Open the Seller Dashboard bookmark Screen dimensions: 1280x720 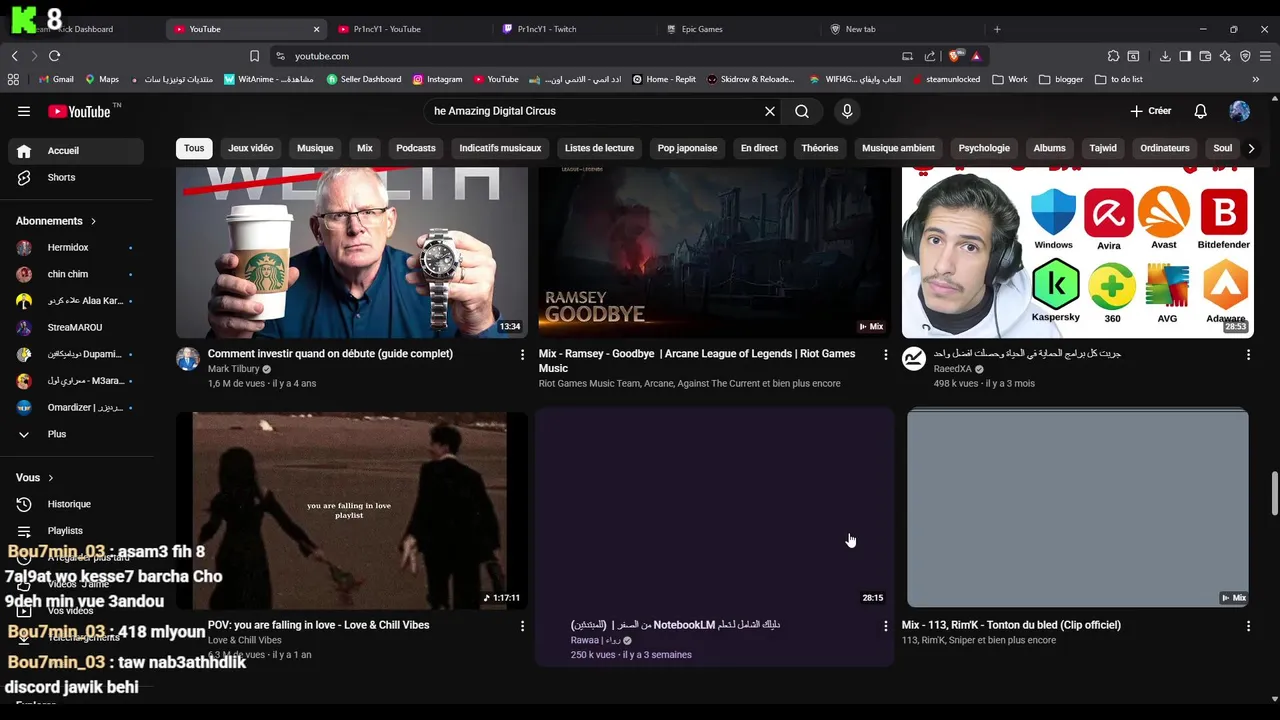click(364, 79)
